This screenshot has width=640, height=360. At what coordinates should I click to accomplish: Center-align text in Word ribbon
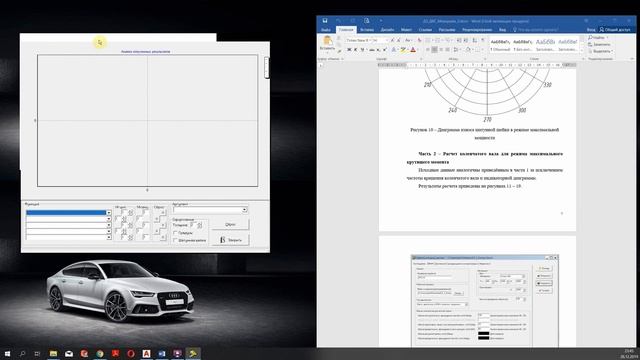pos(434,50)
